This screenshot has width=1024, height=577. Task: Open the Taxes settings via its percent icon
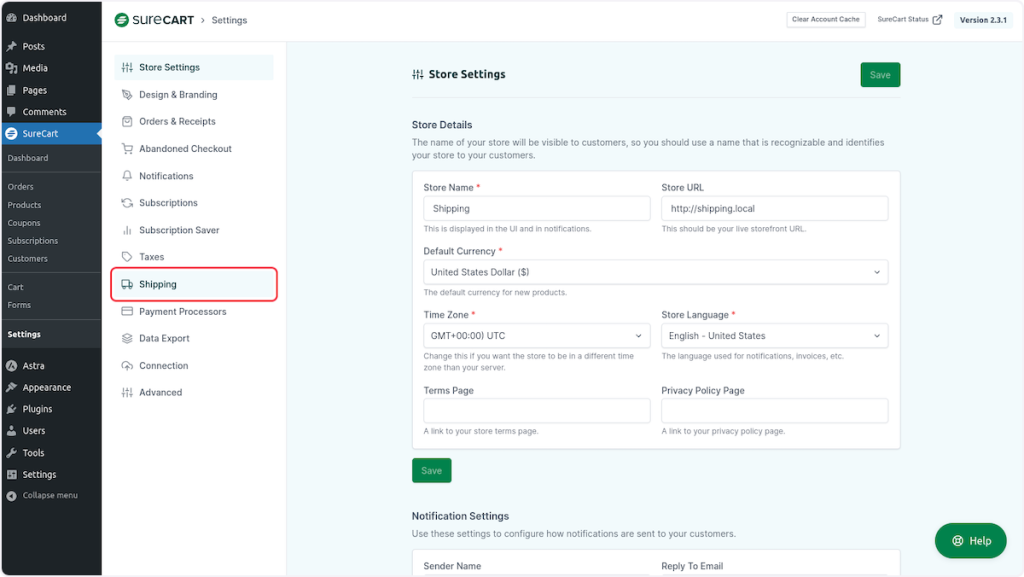pyautogui.click(x=127, y=257)
